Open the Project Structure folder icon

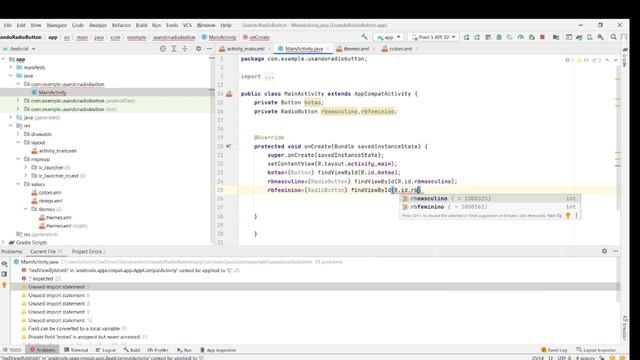coord(556,37)
